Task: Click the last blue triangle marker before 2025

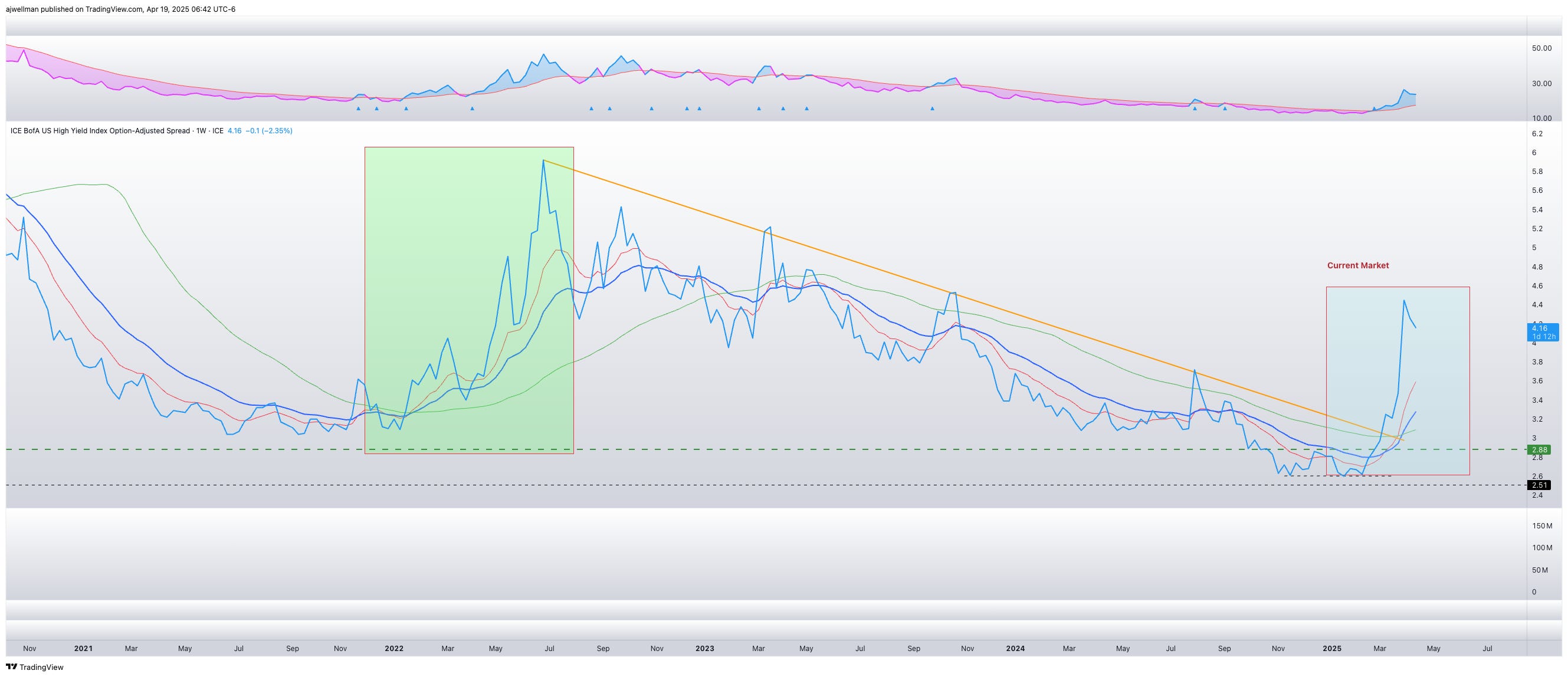Action: pos(1225,109)
